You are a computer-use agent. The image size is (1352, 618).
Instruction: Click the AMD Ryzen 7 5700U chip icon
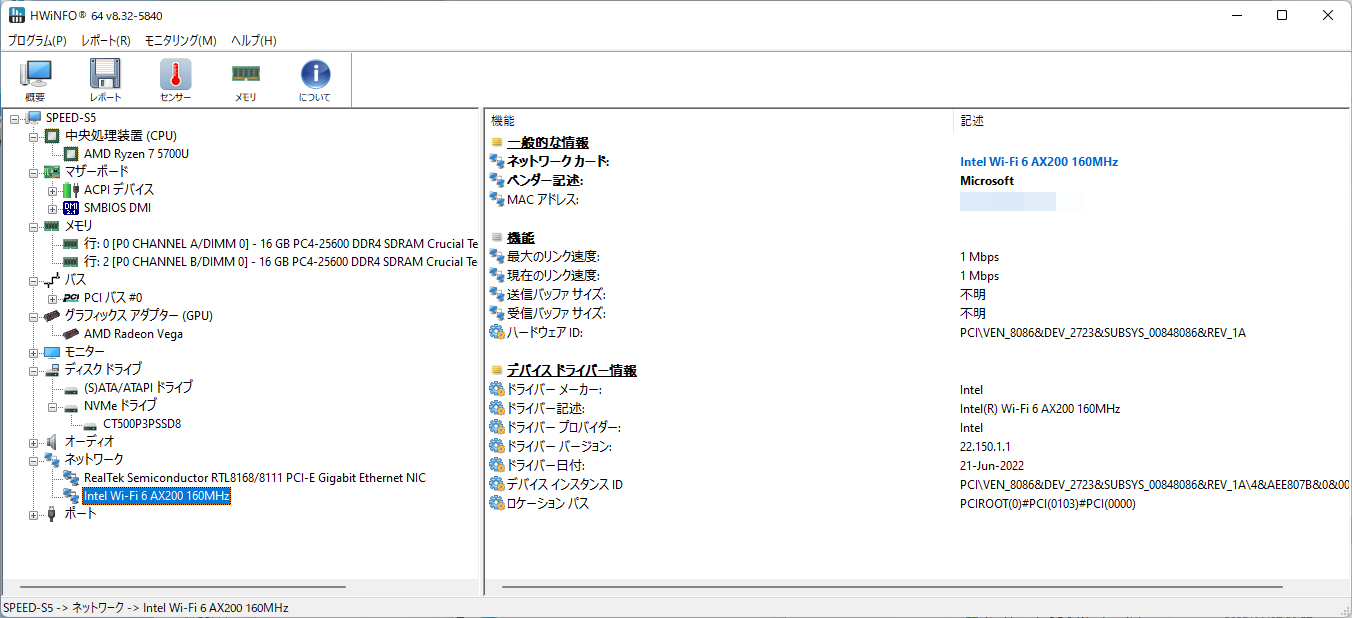71,154
